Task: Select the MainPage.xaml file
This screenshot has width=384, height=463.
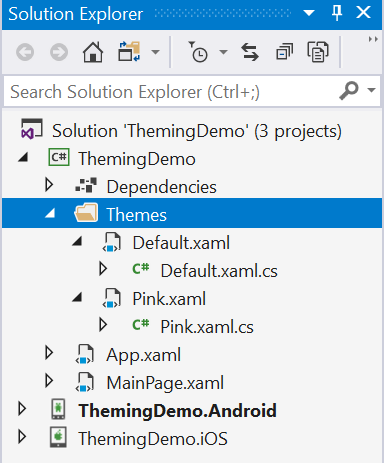Action: pyautogui.click(x=165, y=383)
